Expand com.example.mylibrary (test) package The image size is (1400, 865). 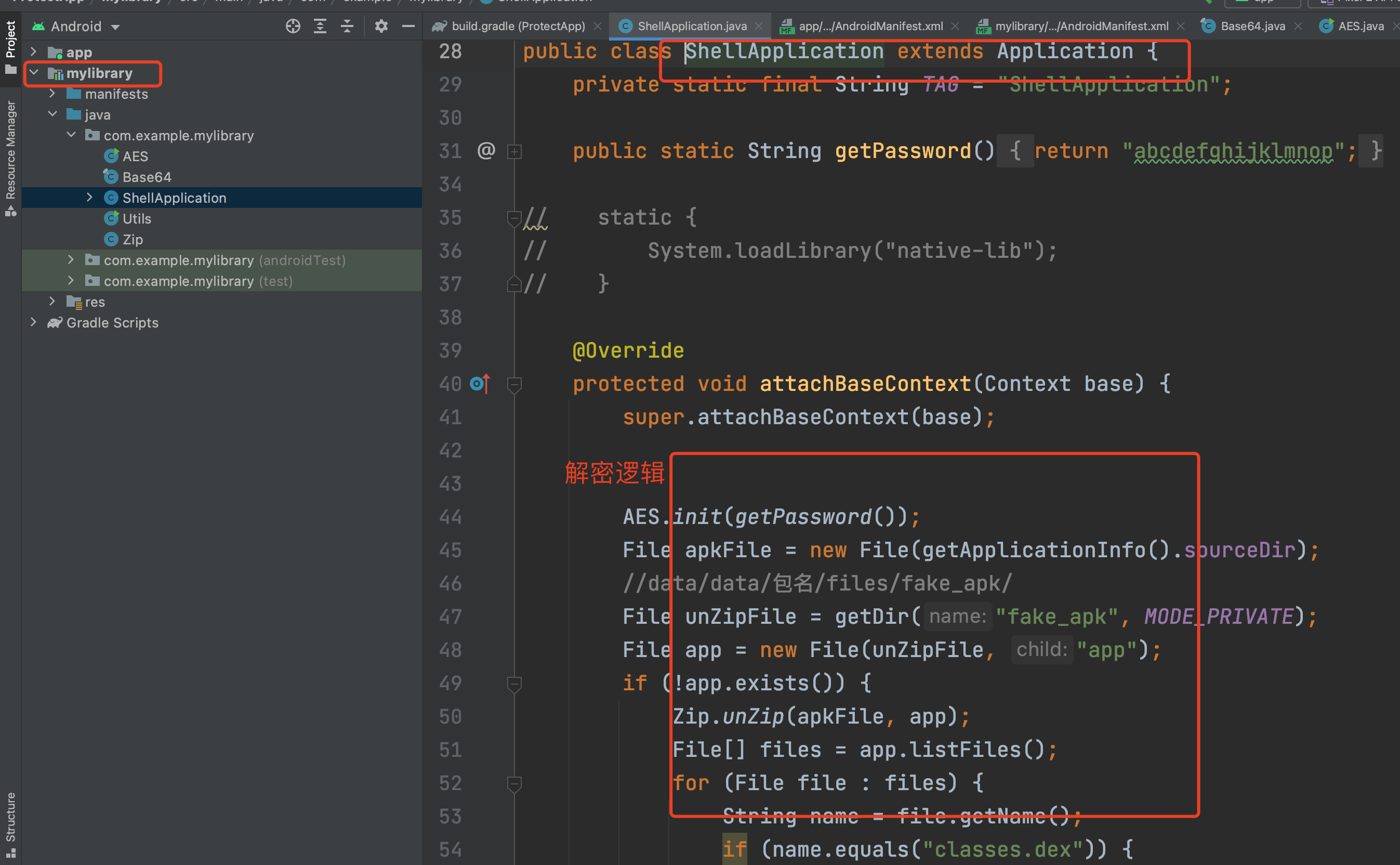click(x=71, y=281)
